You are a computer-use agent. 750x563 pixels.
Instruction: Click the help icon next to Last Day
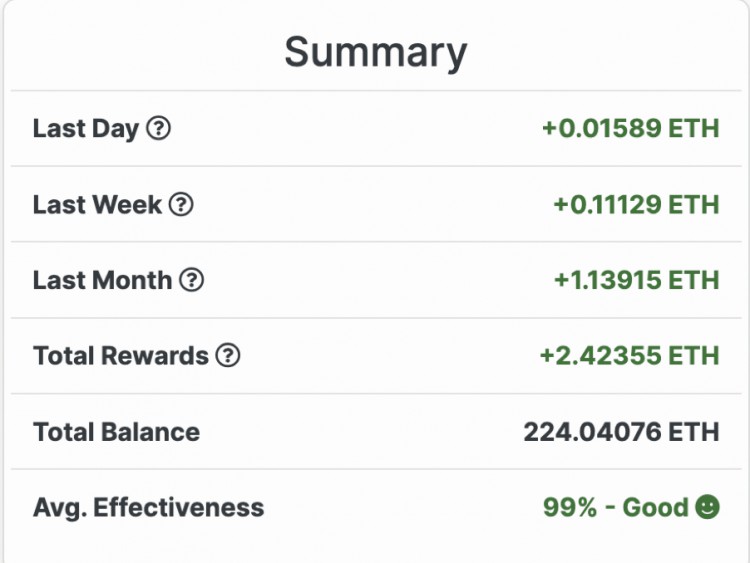158,129
